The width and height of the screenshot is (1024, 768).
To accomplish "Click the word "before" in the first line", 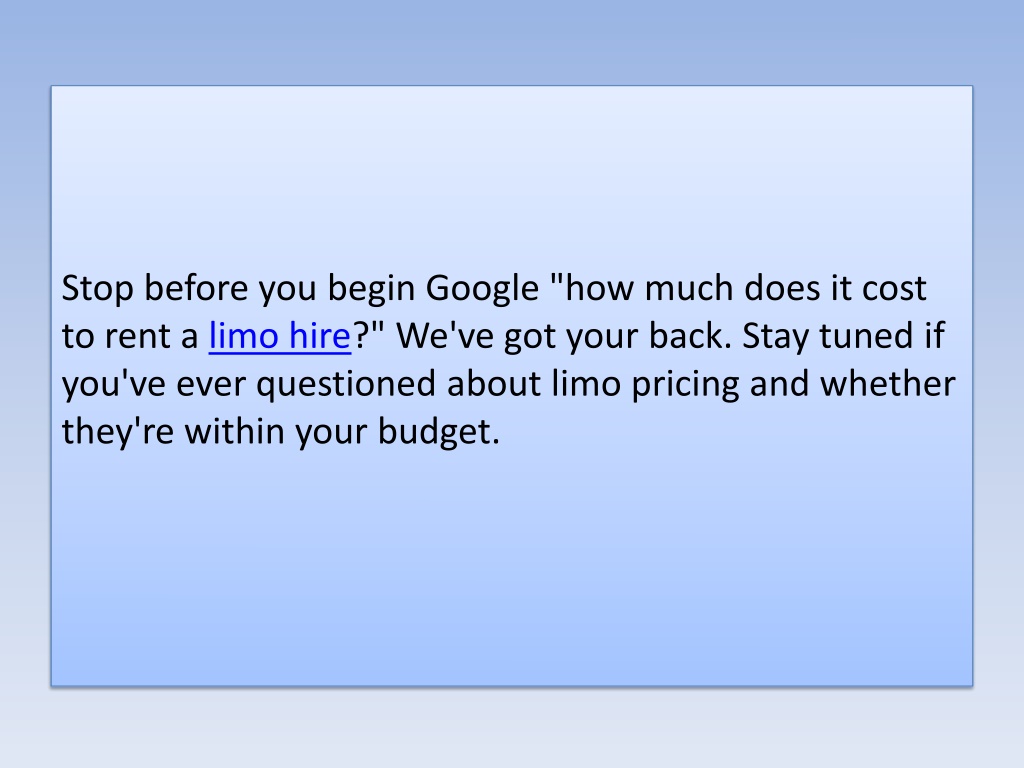I will (196, 288).
